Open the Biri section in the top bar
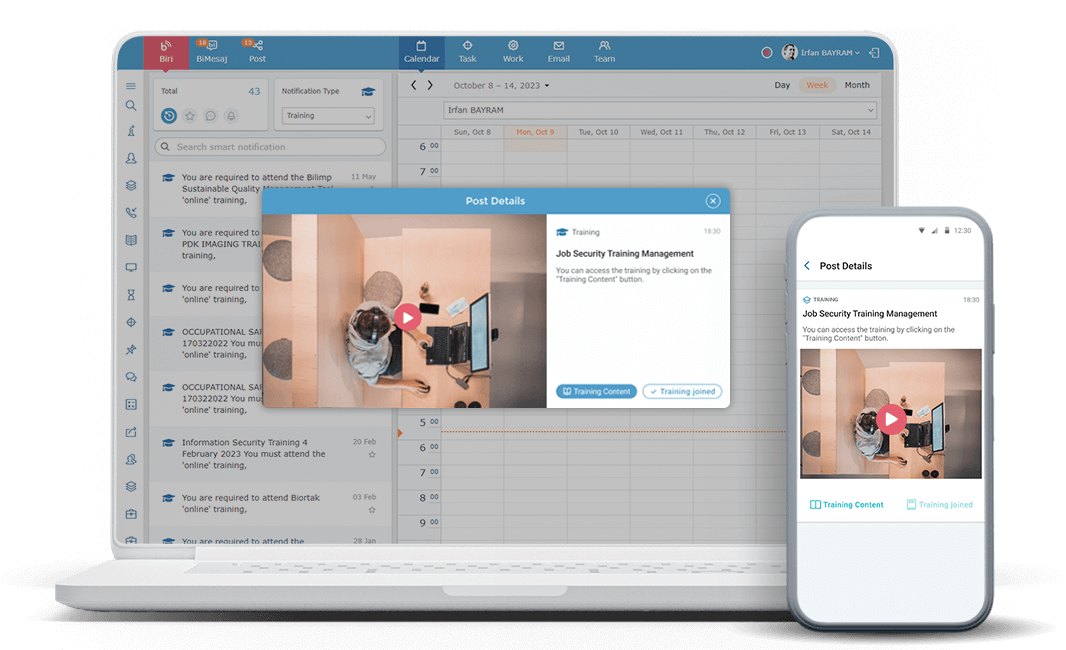The width and height of the screenshot is (1066, 650). coord(166,52)
